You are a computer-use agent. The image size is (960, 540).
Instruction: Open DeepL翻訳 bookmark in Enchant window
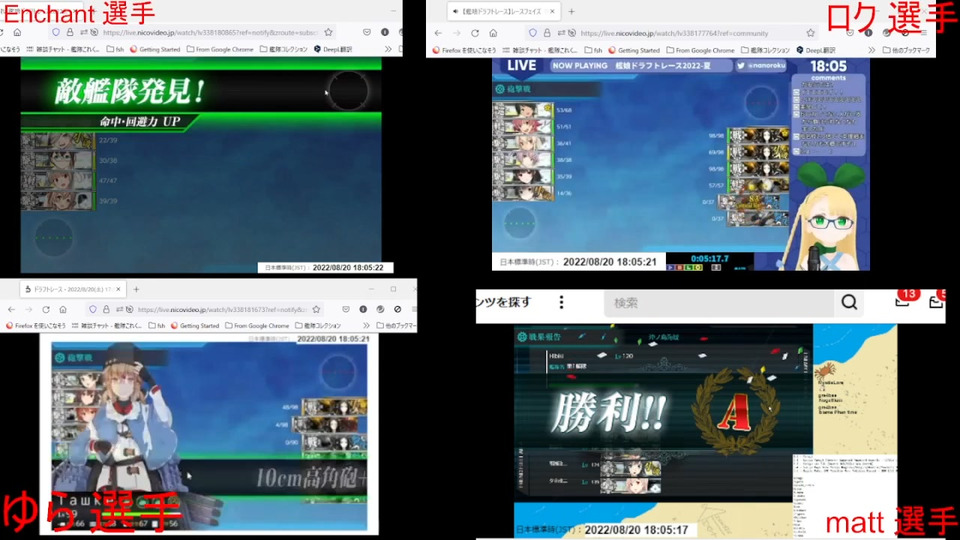(x=333, y=49)
